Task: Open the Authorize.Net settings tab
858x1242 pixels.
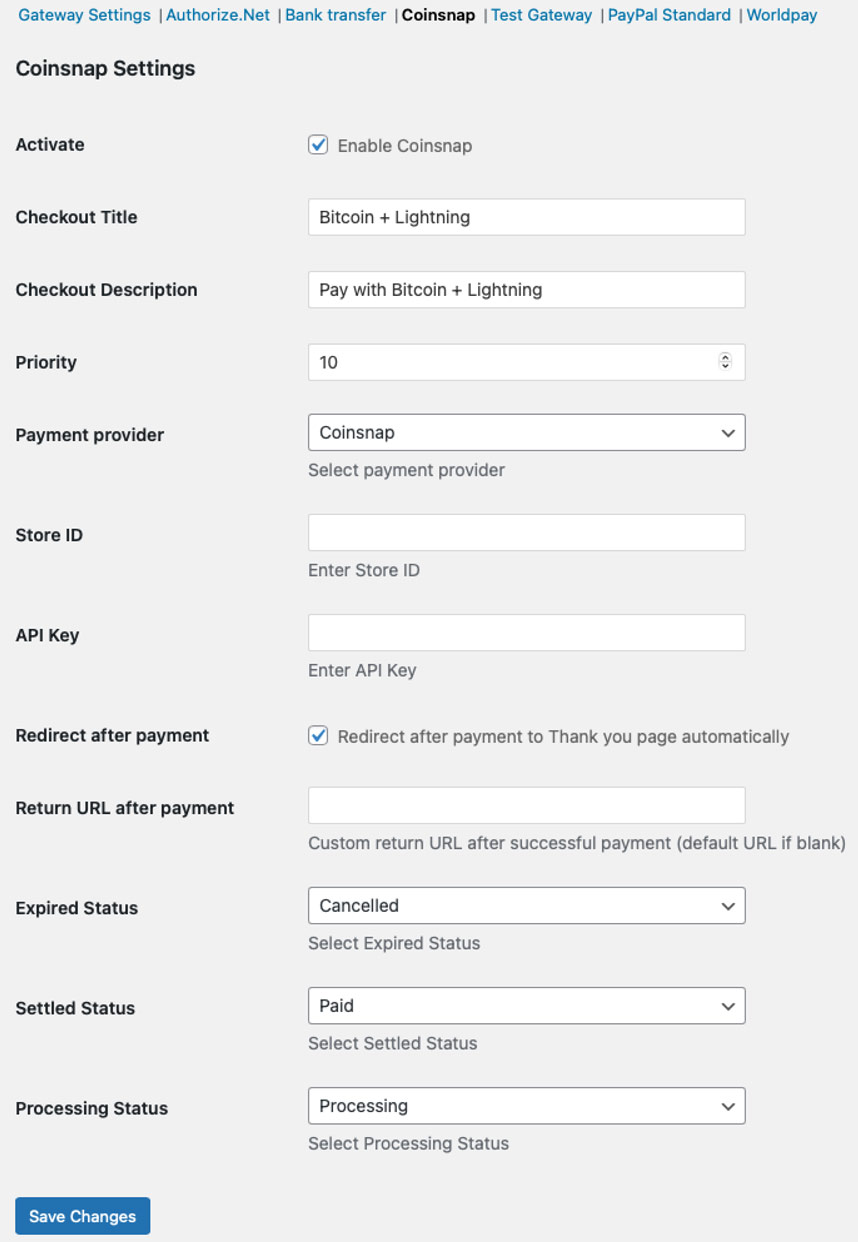Action: pyautogui.click(x=217, y=15)
